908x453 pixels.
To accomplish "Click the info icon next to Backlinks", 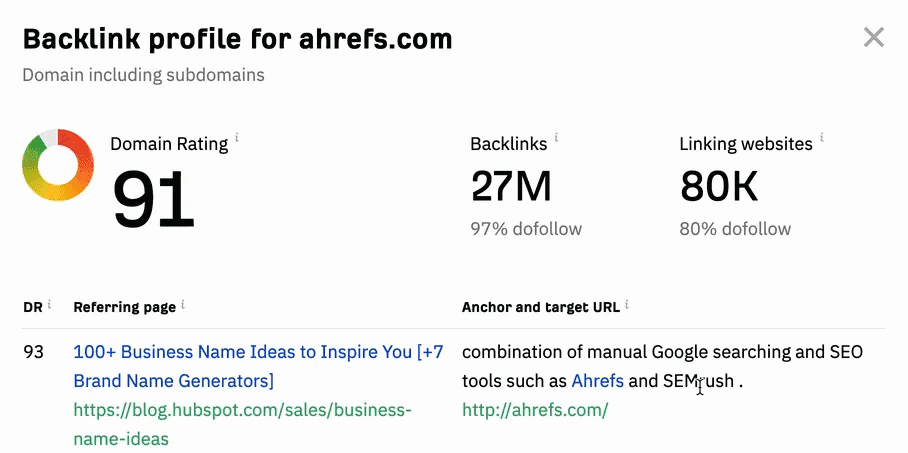I will pos(556,137).
